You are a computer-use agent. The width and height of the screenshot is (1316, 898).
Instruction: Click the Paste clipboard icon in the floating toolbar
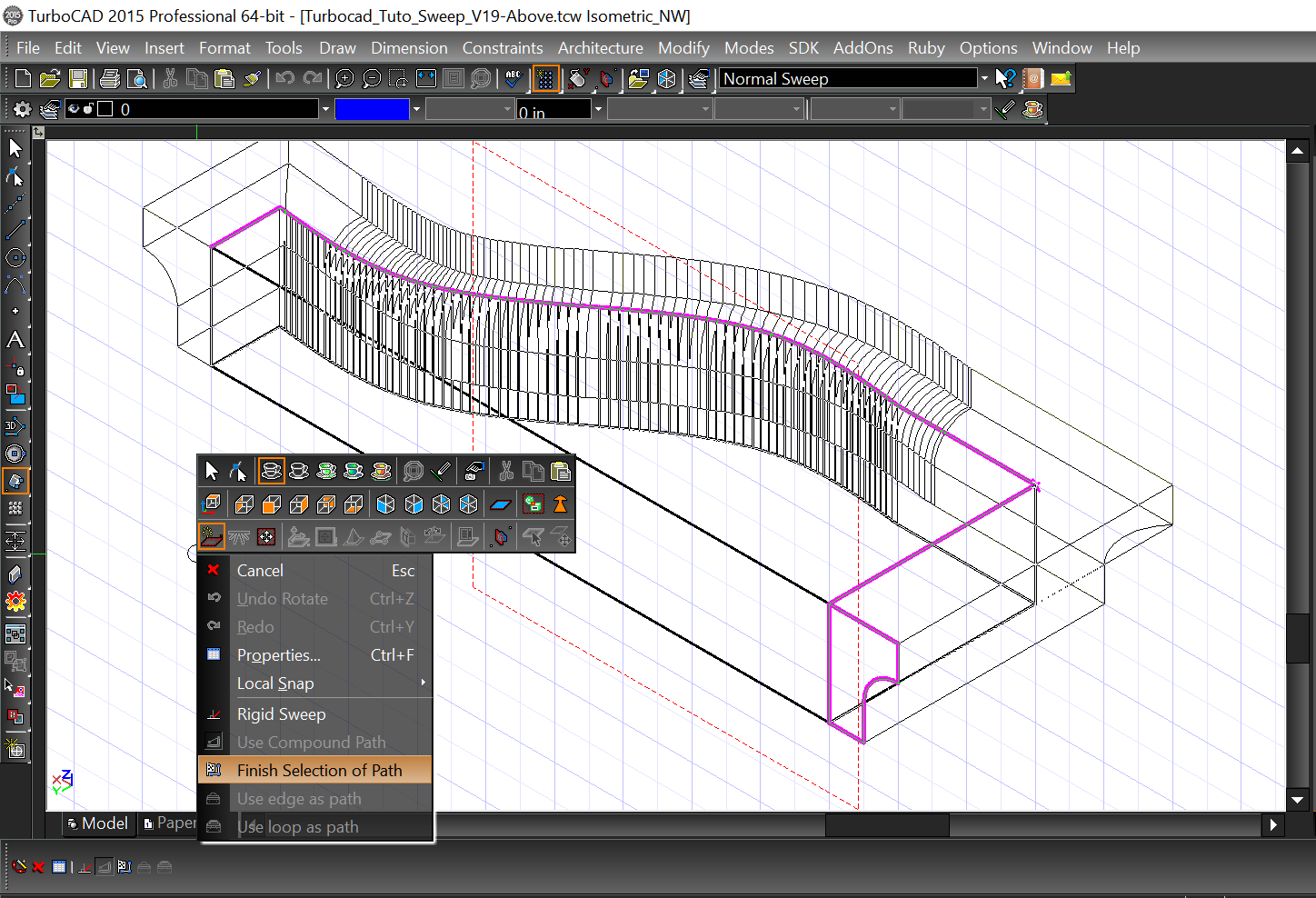click(561, 471)
